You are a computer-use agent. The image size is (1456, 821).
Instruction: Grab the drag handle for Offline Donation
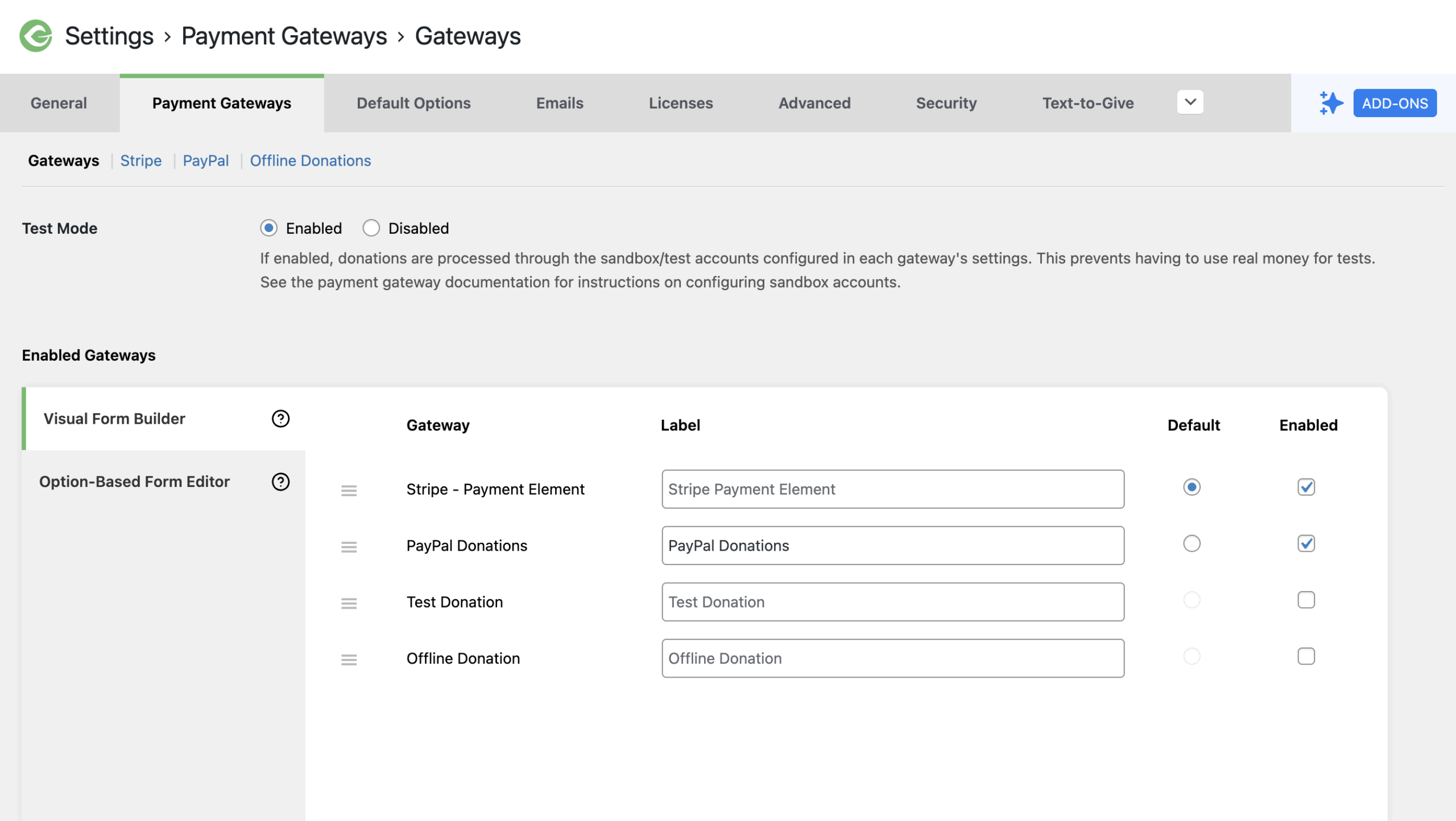[349, 659]
